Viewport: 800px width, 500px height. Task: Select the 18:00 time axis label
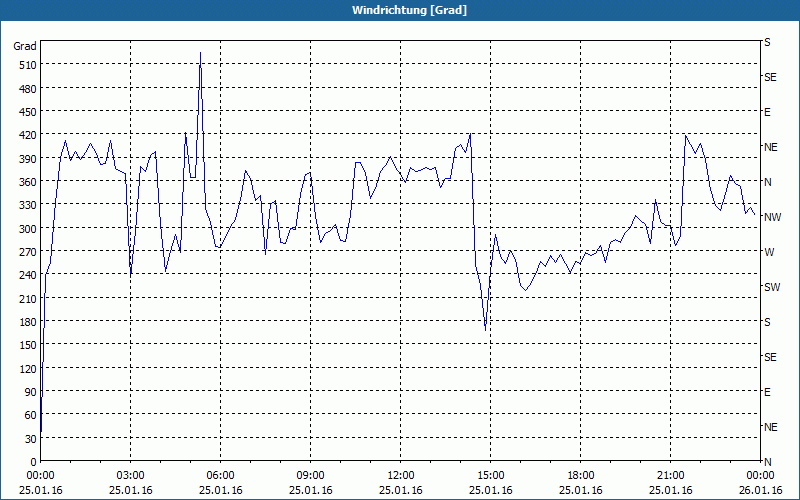pyautogui.click(x=581, y=476)
